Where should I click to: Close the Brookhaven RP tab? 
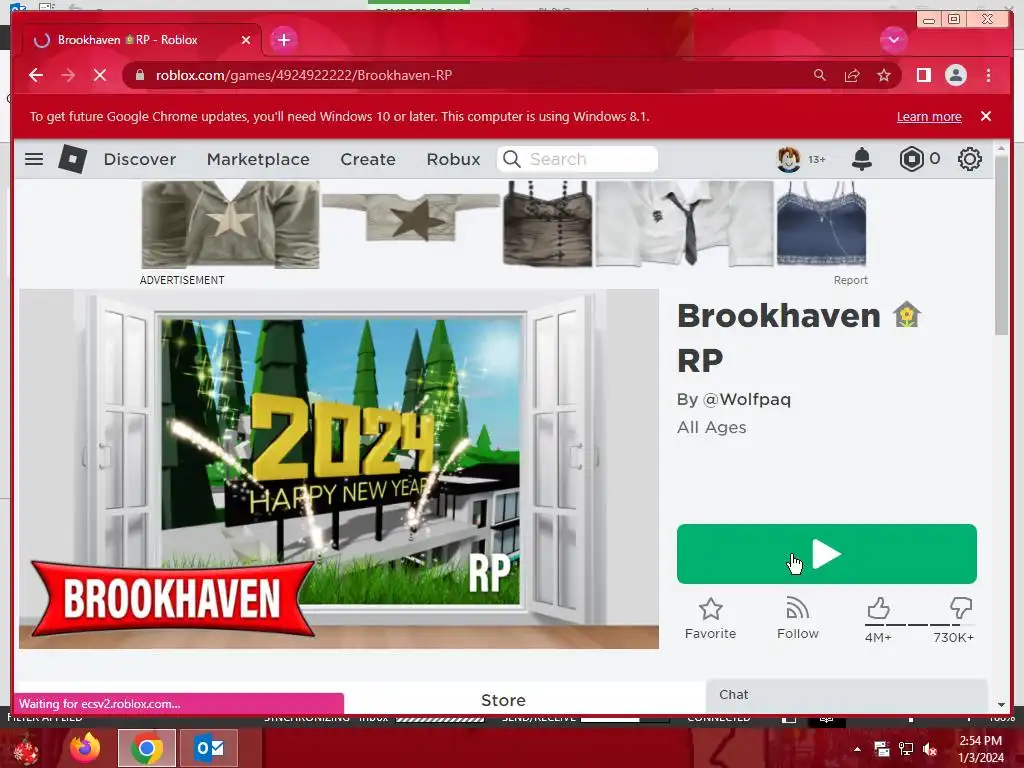(x=246, y=40)
